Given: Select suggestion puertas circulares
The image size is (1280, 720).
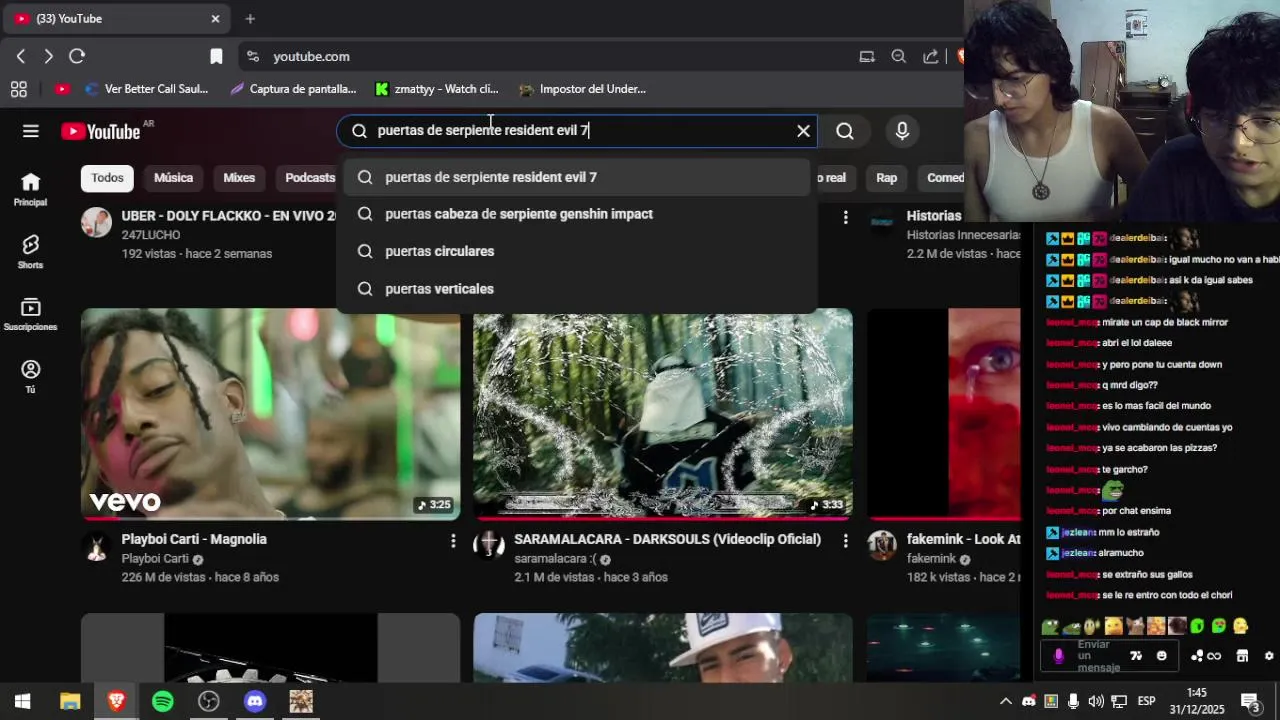Looking at the screenshot, I should point(577,251).
